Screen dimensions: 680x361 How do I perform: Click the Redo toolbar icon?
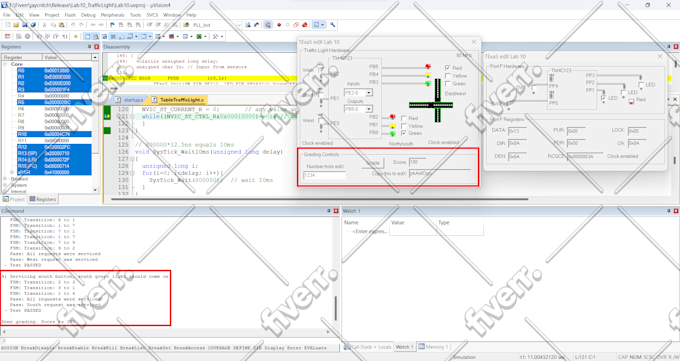click(81, 25)
